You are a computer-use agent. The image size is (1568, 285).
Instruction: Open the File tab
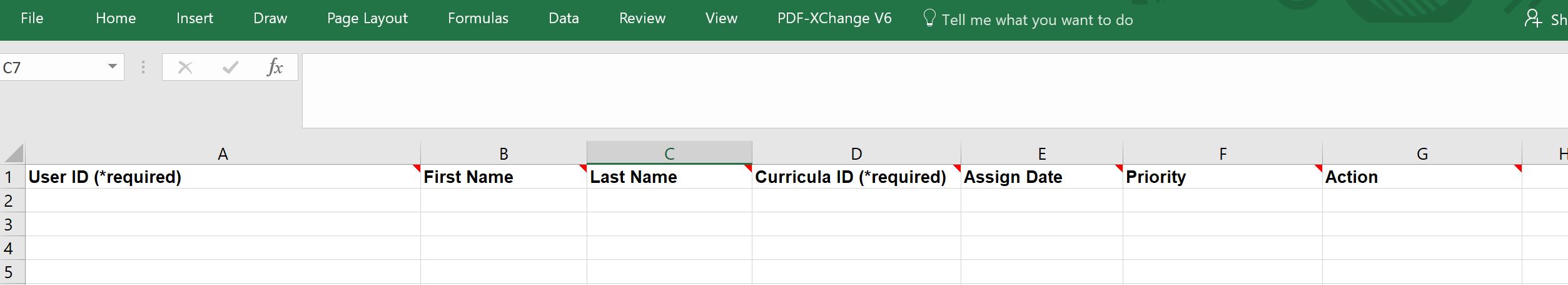pos(32,19)
